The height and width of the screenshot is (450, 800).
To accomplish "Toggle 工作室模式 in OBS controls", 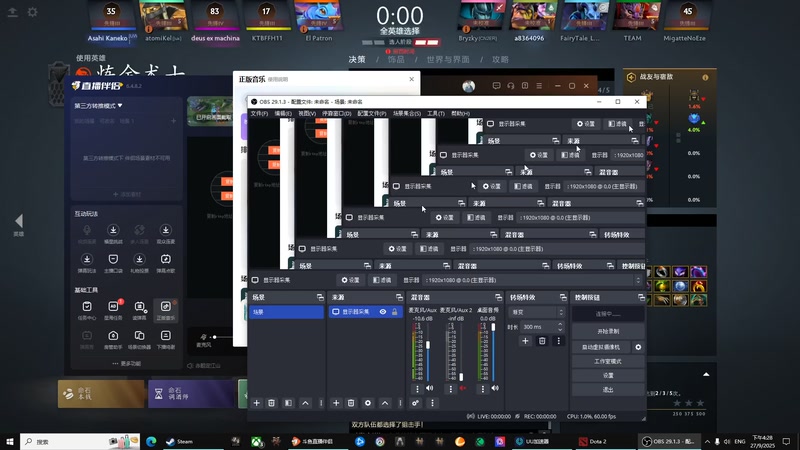I will [608, 361].
